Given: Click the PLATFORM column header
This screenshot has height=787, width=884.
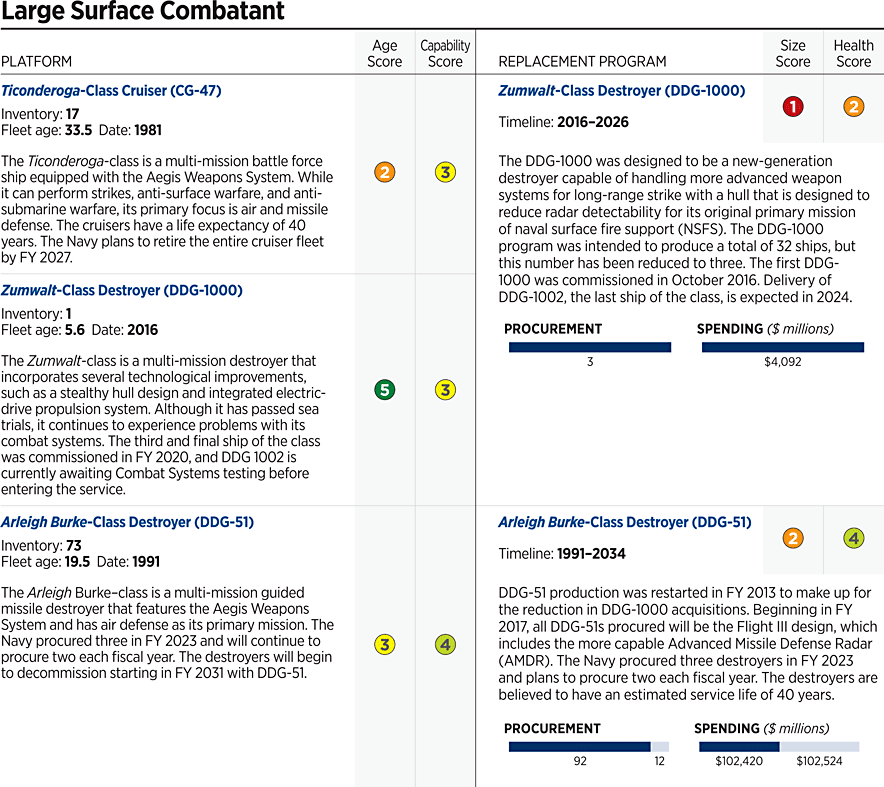Looking at the screenshot, I should [36, 61].
